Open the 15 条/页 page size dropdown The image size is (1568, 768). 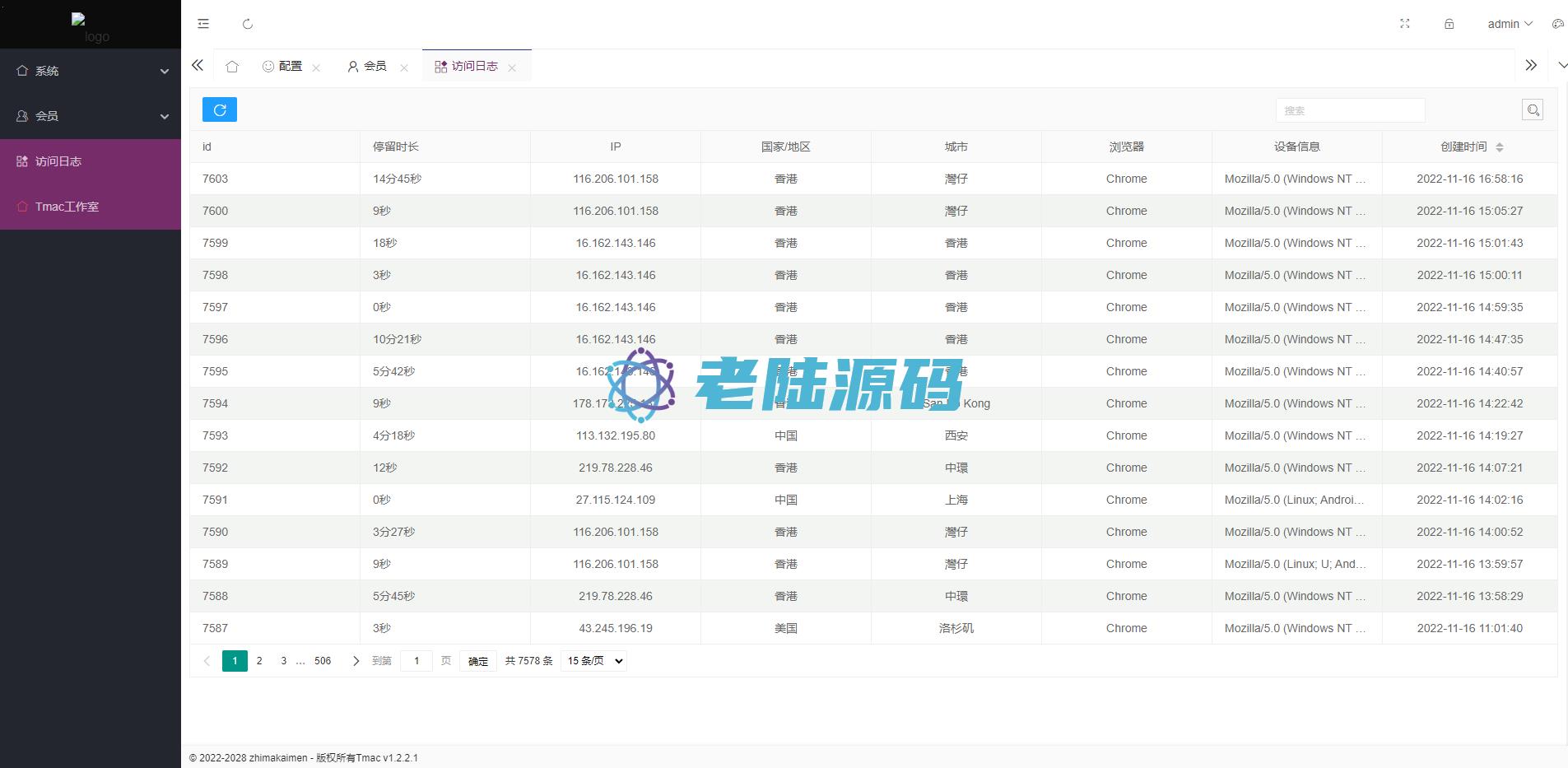click(593, 661)
